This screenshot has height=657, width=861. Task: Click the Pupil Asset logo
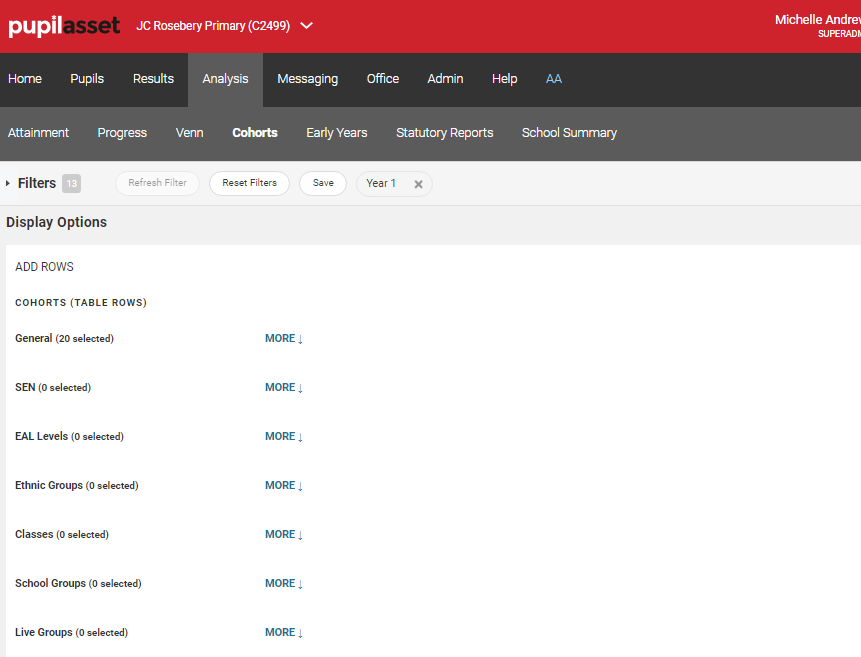click(64, 26)
